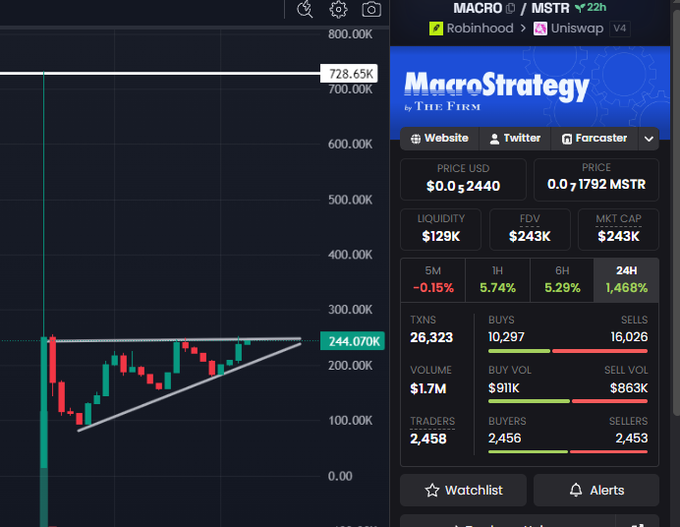Click the buys versus sells ratio bar
680x527 pixels.
click(568, 351)
